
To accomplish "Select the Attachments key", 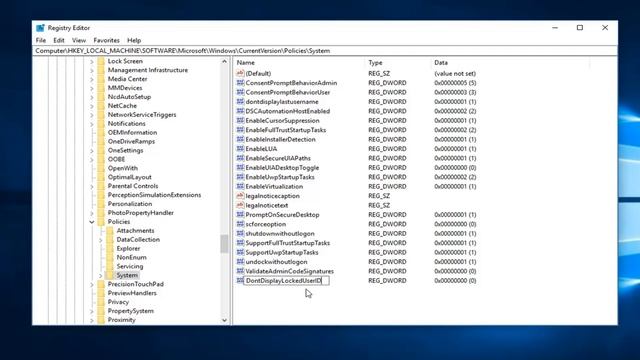I will click(x=136, y=231).
